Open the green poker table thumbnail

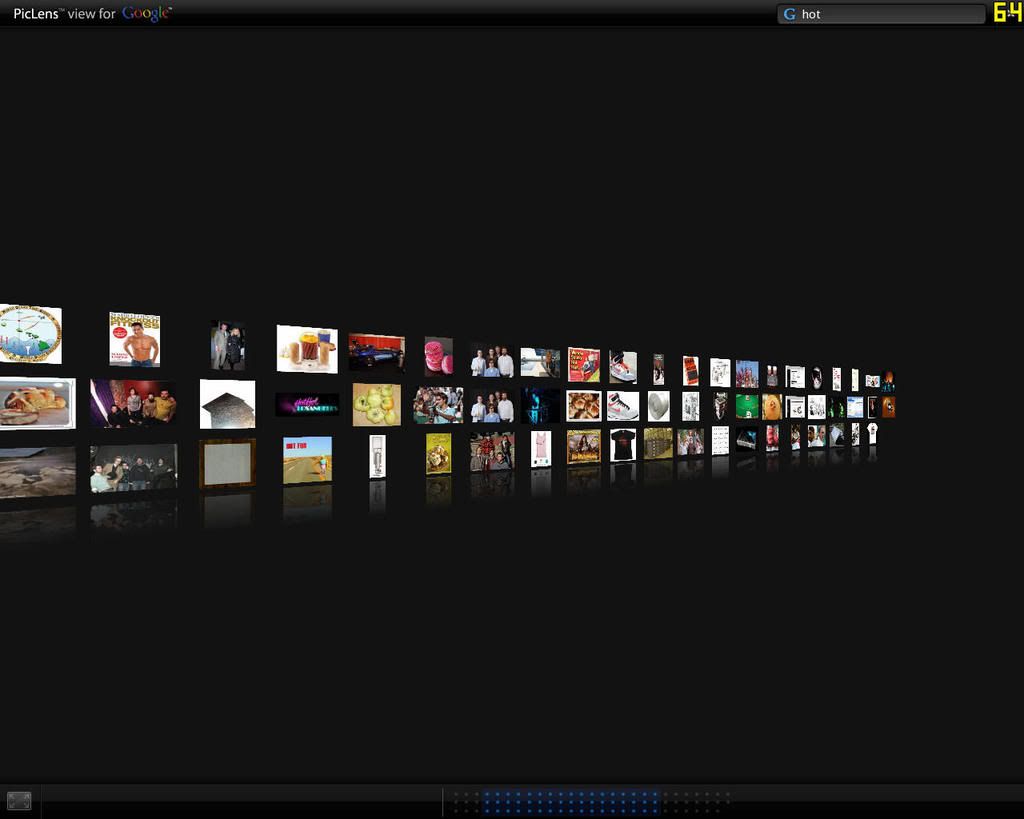coord(747,406)
